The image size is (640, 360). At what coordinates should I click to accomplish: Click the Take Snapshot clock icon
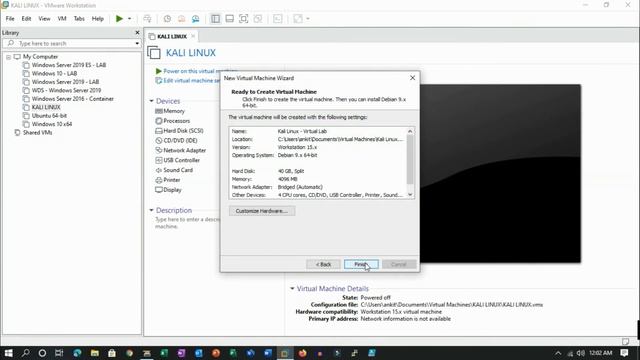tap(167, 19)
